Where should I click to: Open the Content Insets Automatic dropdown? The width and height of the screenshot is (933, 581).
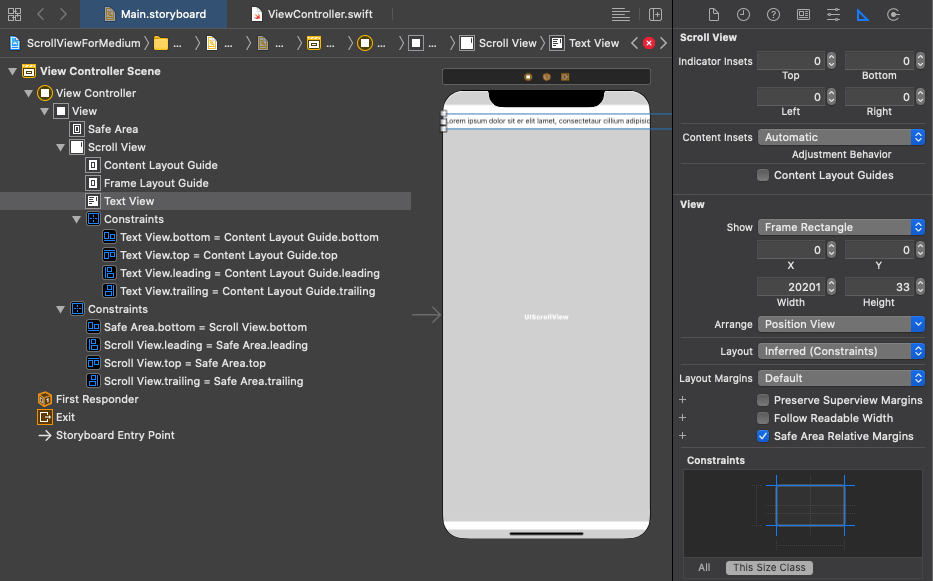point(840,137)
